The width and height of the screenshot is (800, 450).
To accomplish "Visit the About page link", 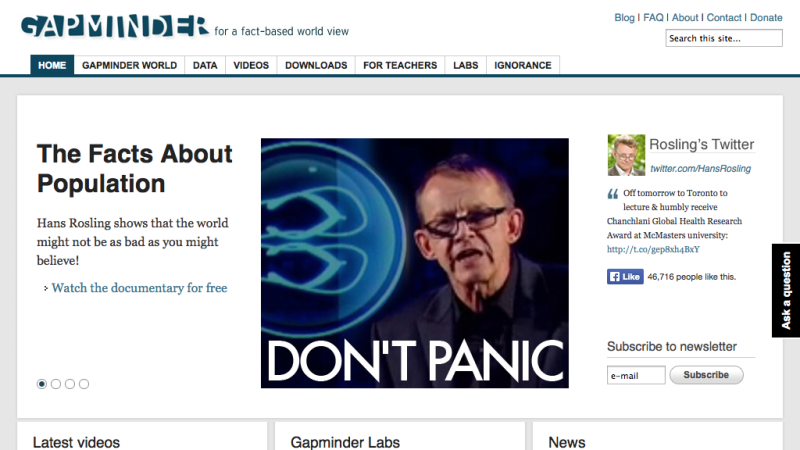I will click(x=685, y=17).
